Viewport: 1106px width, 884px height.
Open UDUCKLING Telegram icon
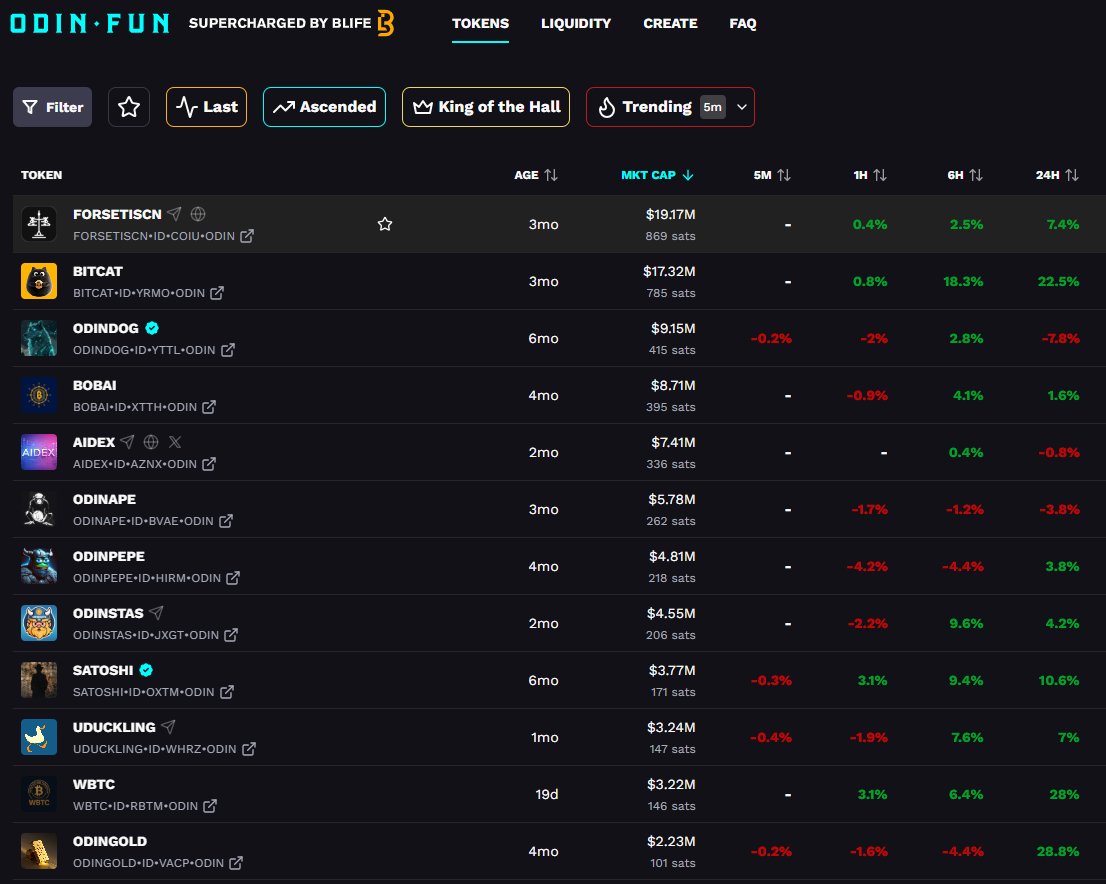tap(169, 727)
